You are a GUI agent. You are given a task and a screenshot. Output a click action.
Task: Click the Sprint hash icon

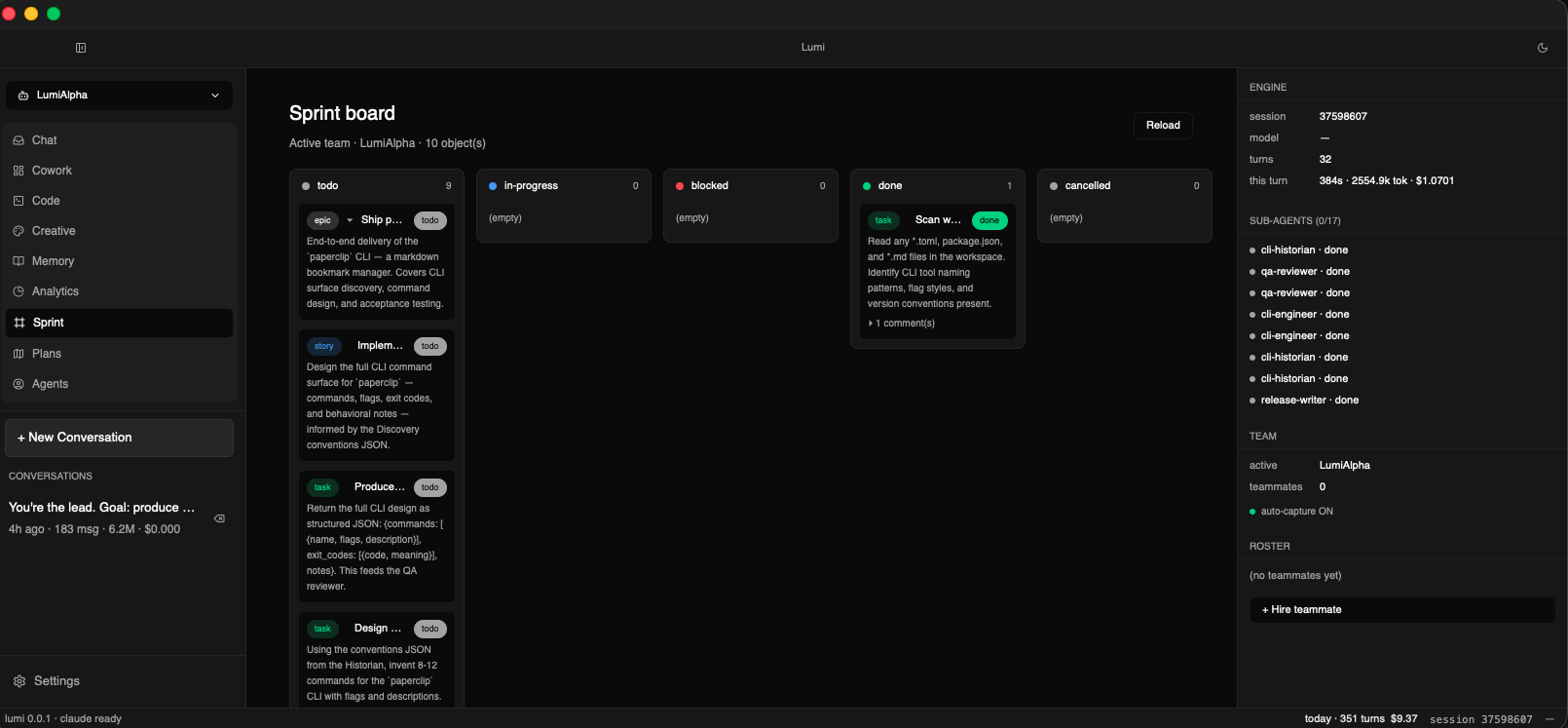[19, 323]
